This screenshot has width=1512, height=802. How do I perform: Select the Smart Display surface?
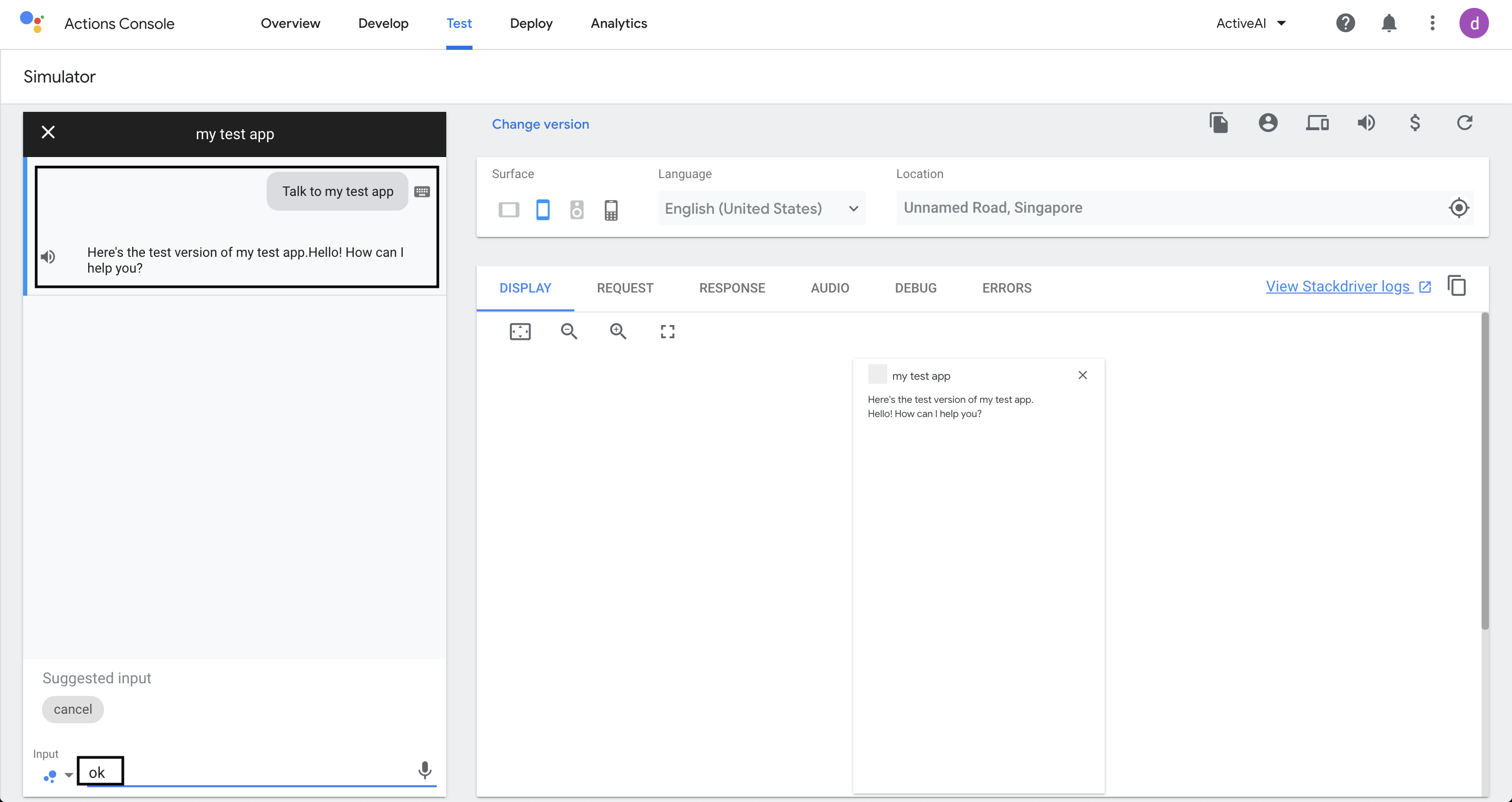pos(509,210)
